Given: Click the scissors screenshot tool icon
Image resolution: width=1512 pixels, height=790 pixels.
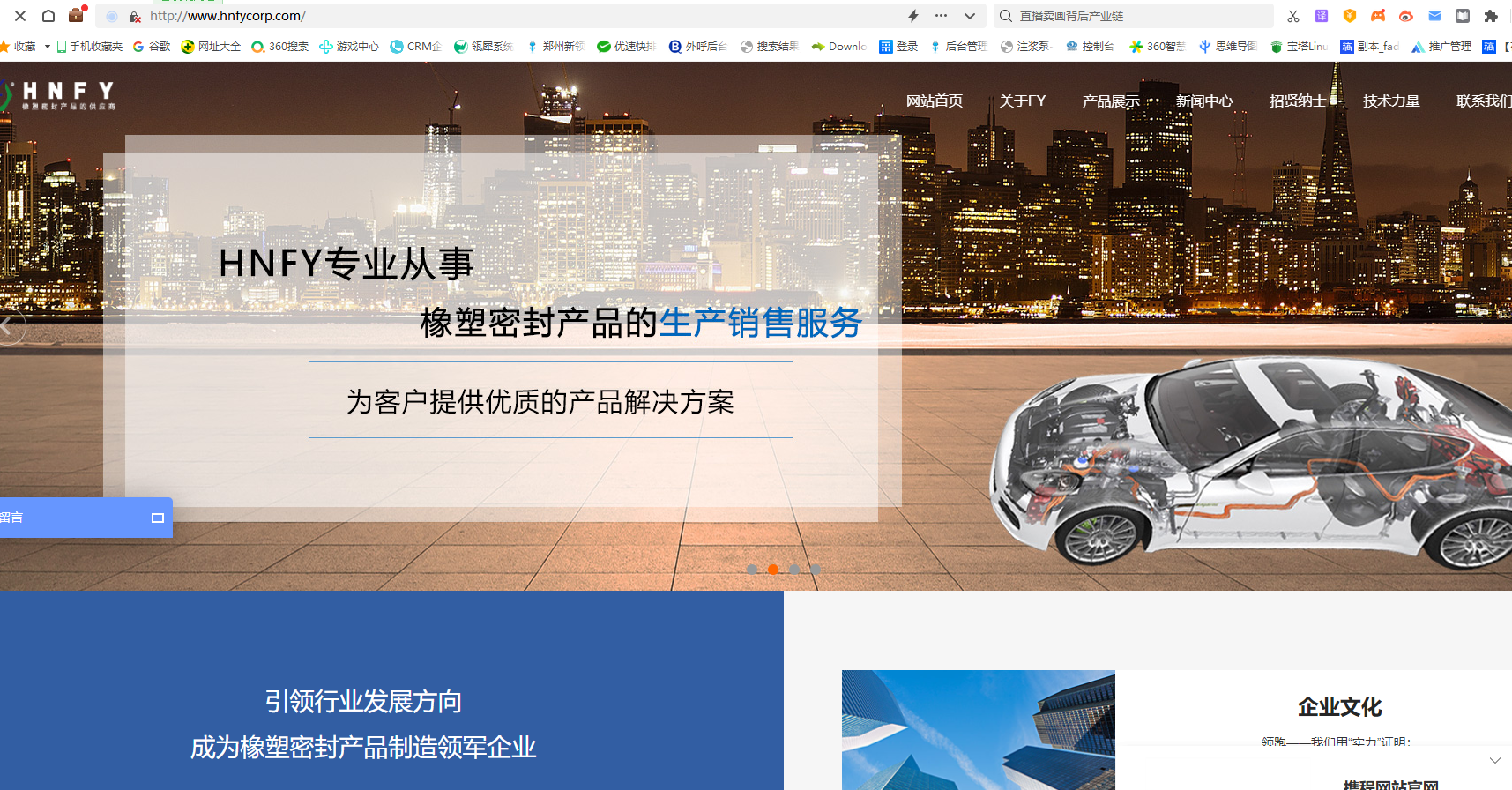Looking at the screenshot, I should point(1293,16).
